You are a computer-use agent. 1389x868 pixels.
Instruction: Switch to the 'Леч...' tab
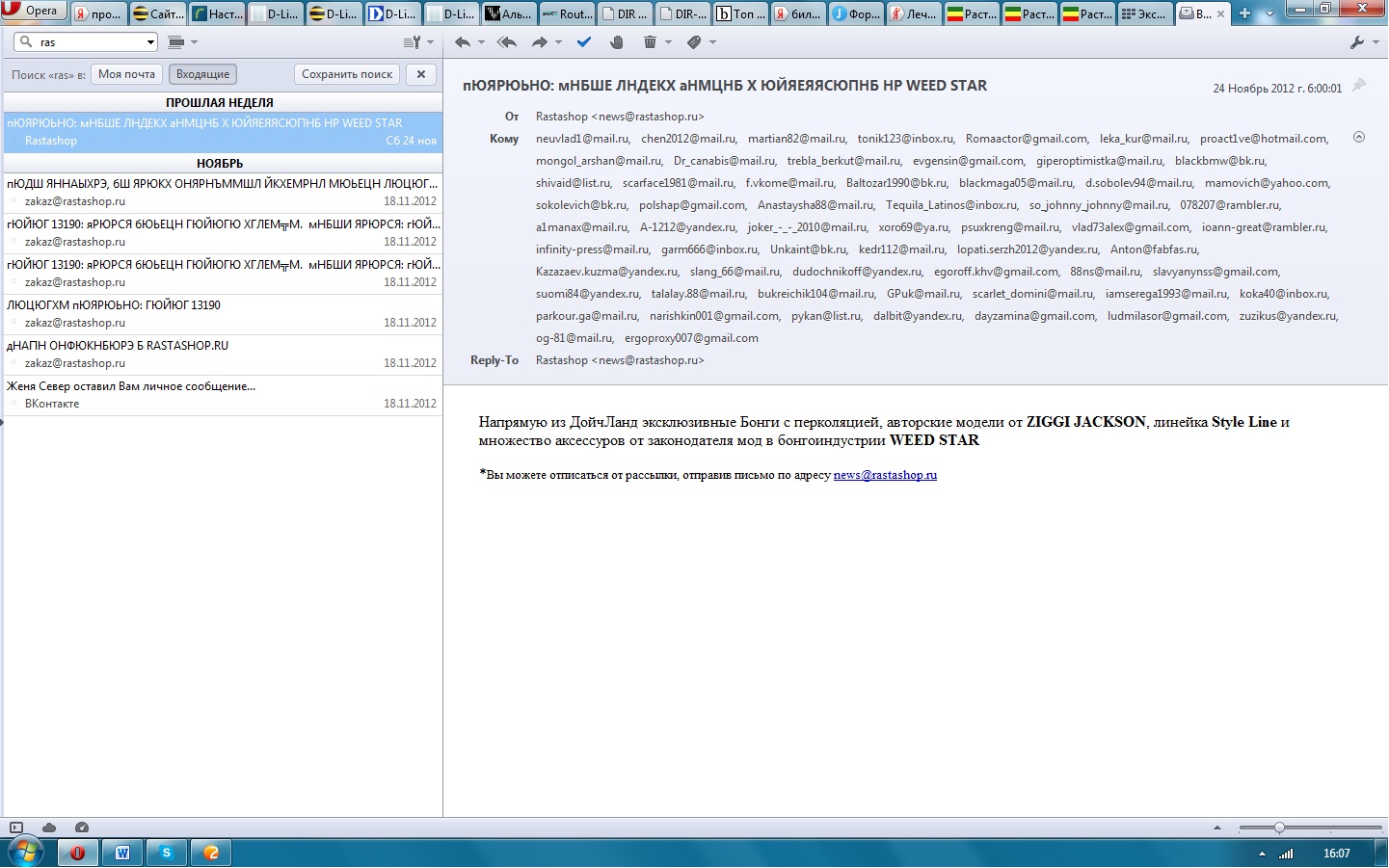point(914,13)
